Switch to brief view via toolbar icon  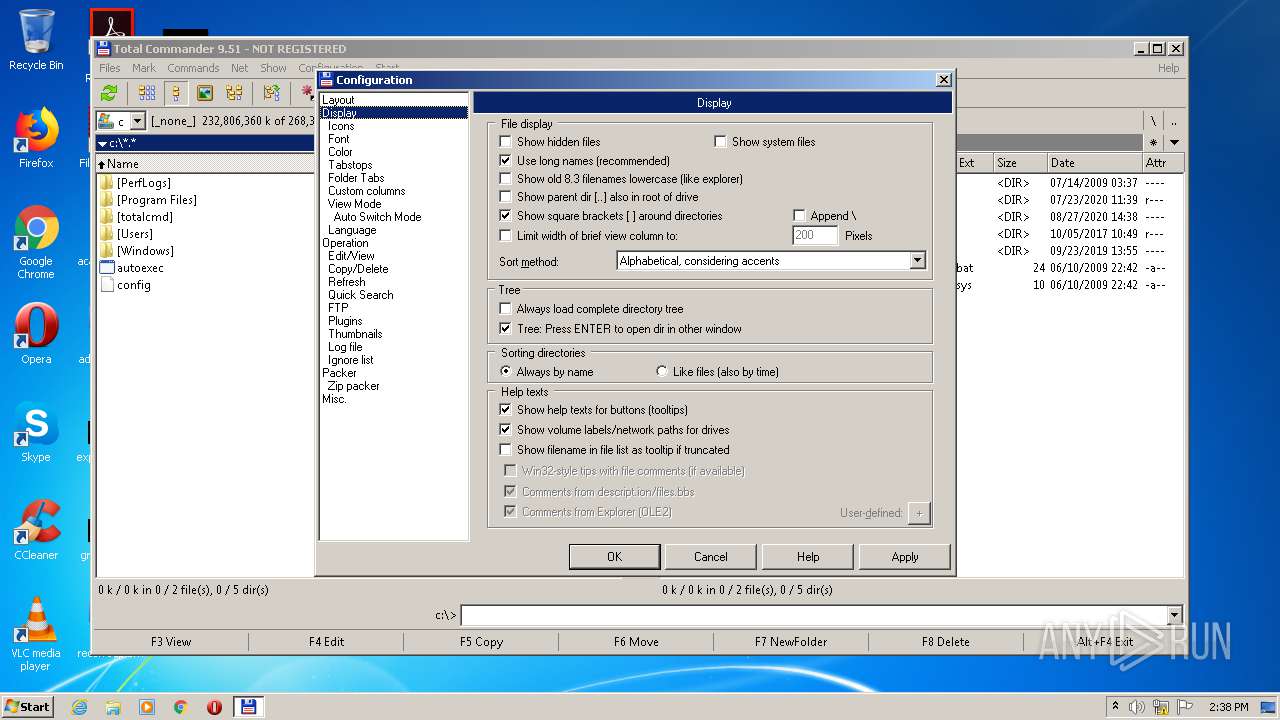(147, 93)
